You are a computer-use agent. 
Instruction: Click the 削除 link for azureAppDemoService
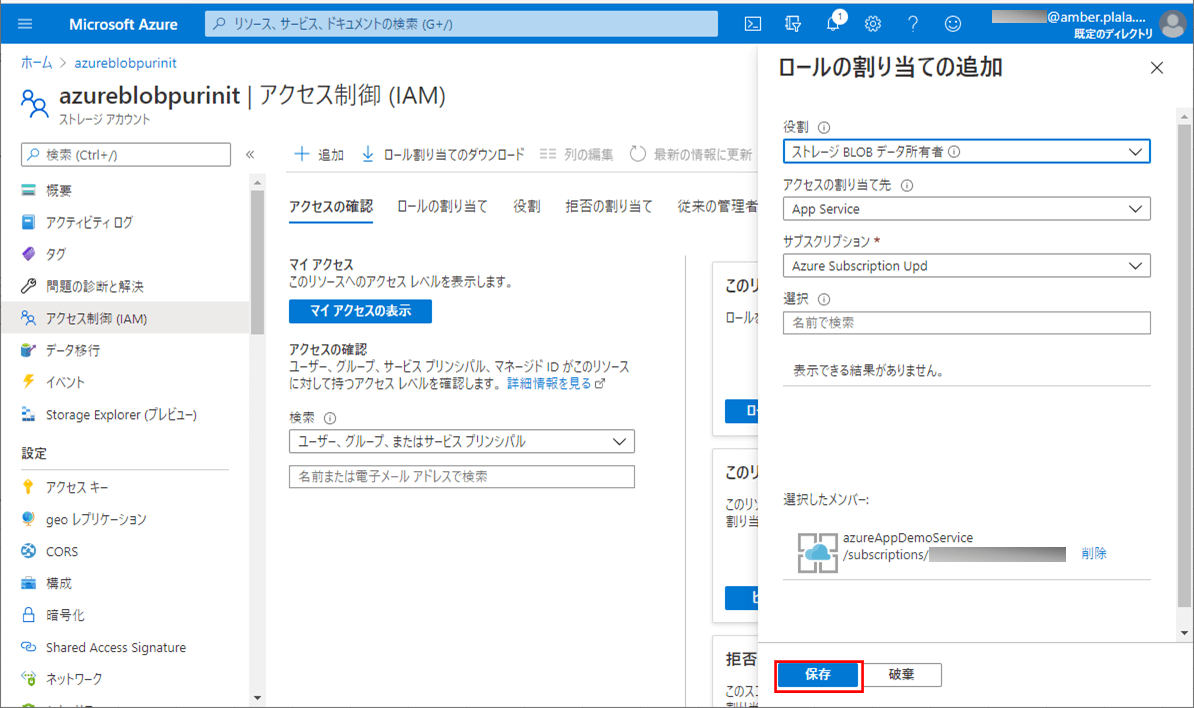click(1093, 554)
